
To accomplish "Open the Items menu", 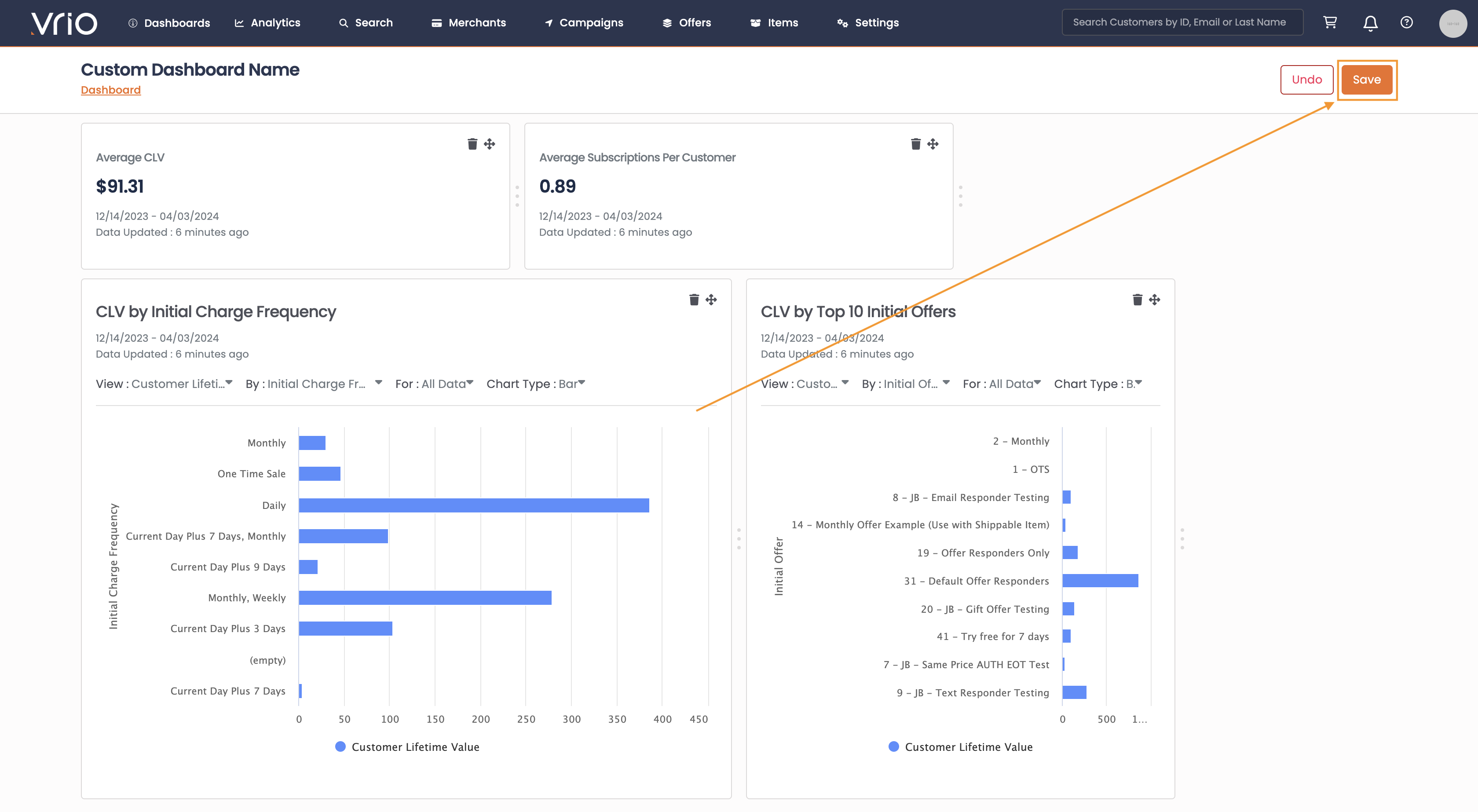I will tap(774, 23).
